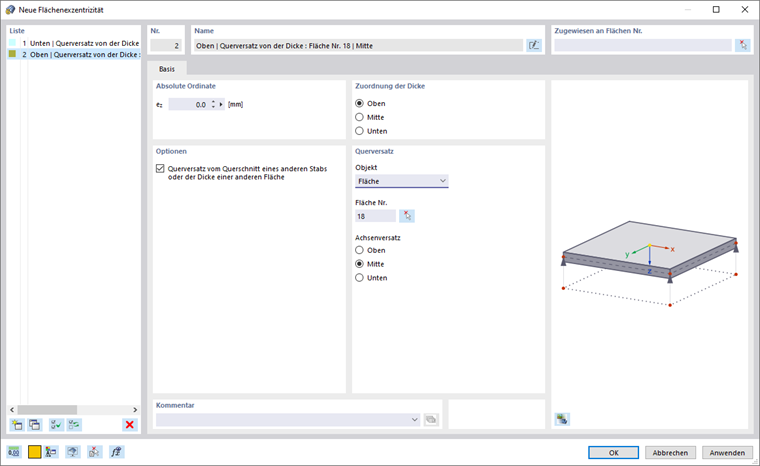Viewport: 760px width, 466px height.
Task: Click the preview view settings icon below the graphic
Action: 562,419
